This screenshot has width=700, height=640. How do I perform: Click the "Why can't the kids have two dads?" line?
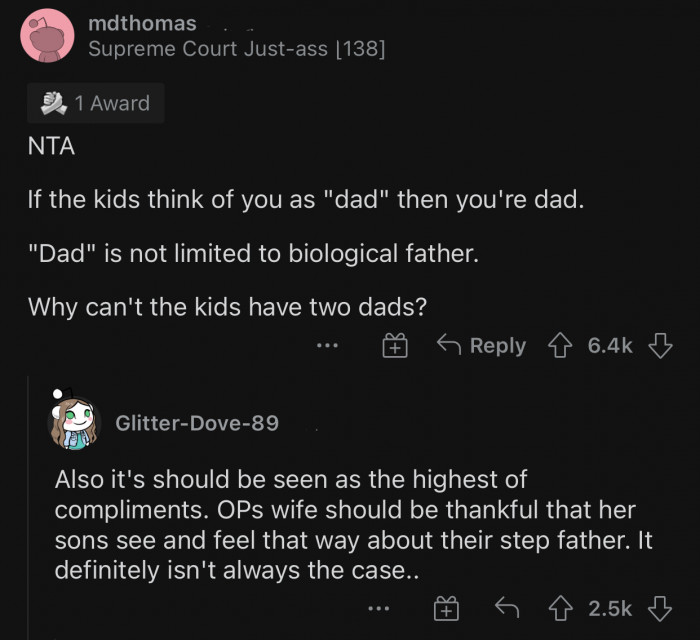pyautogui.click(x=228, y=306)
